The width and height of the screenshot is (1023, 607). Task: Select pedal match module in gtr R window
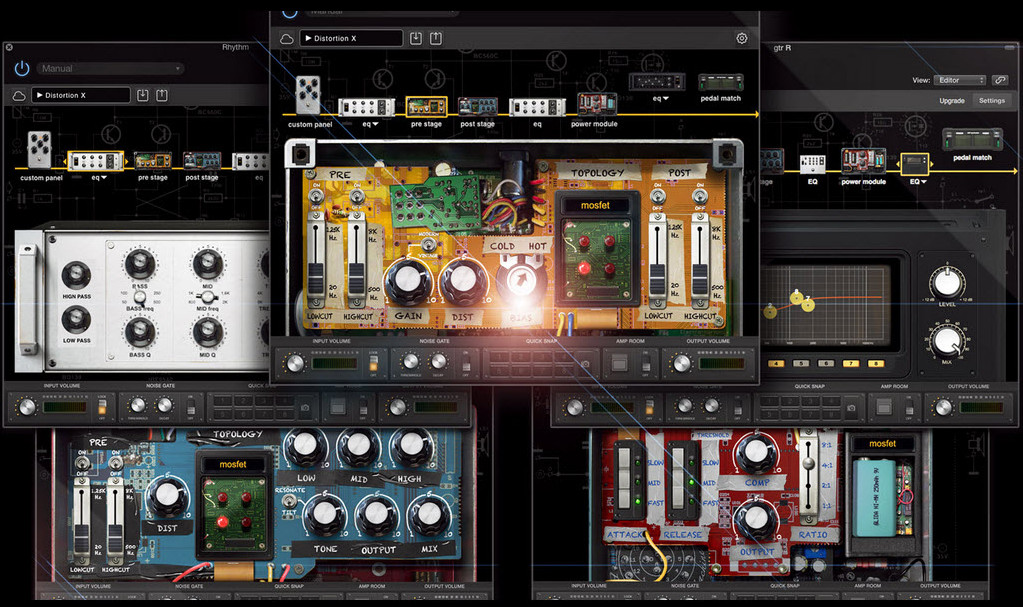pyautogui.click(x=972, y=140)
